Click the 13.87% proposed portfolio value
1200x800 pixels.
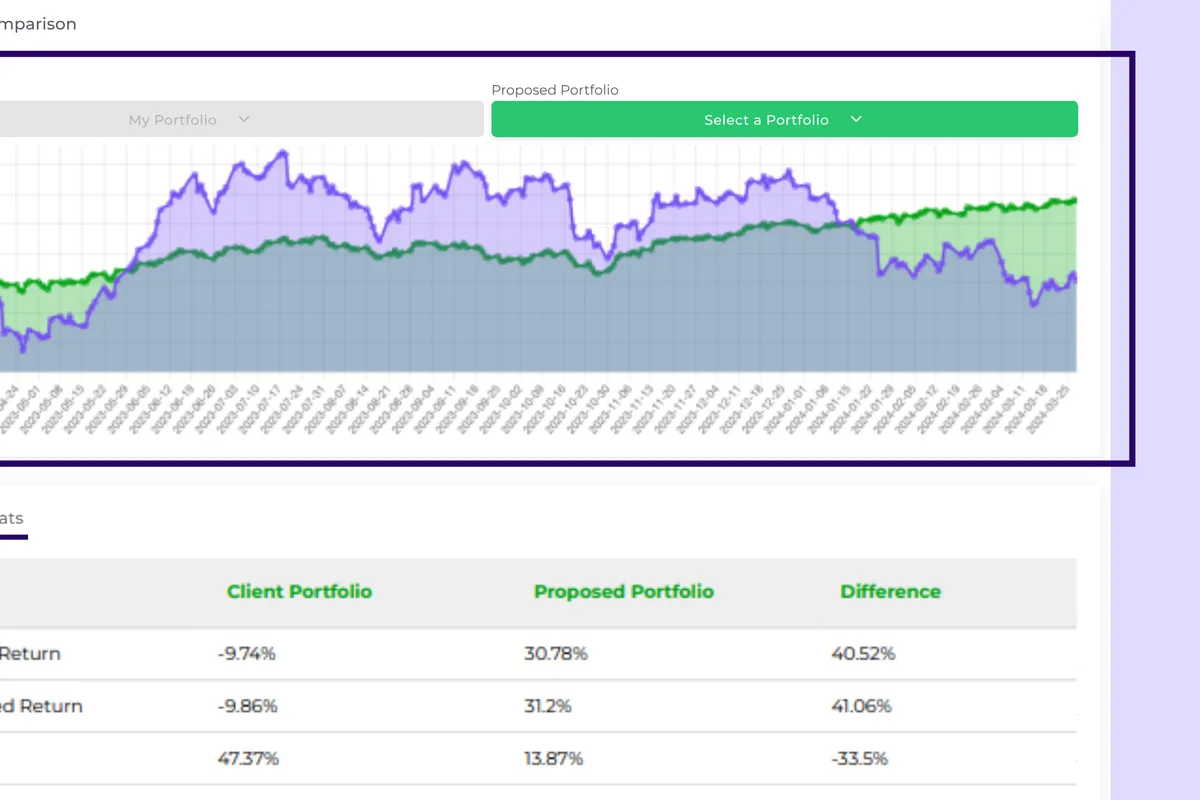point(555,758)
